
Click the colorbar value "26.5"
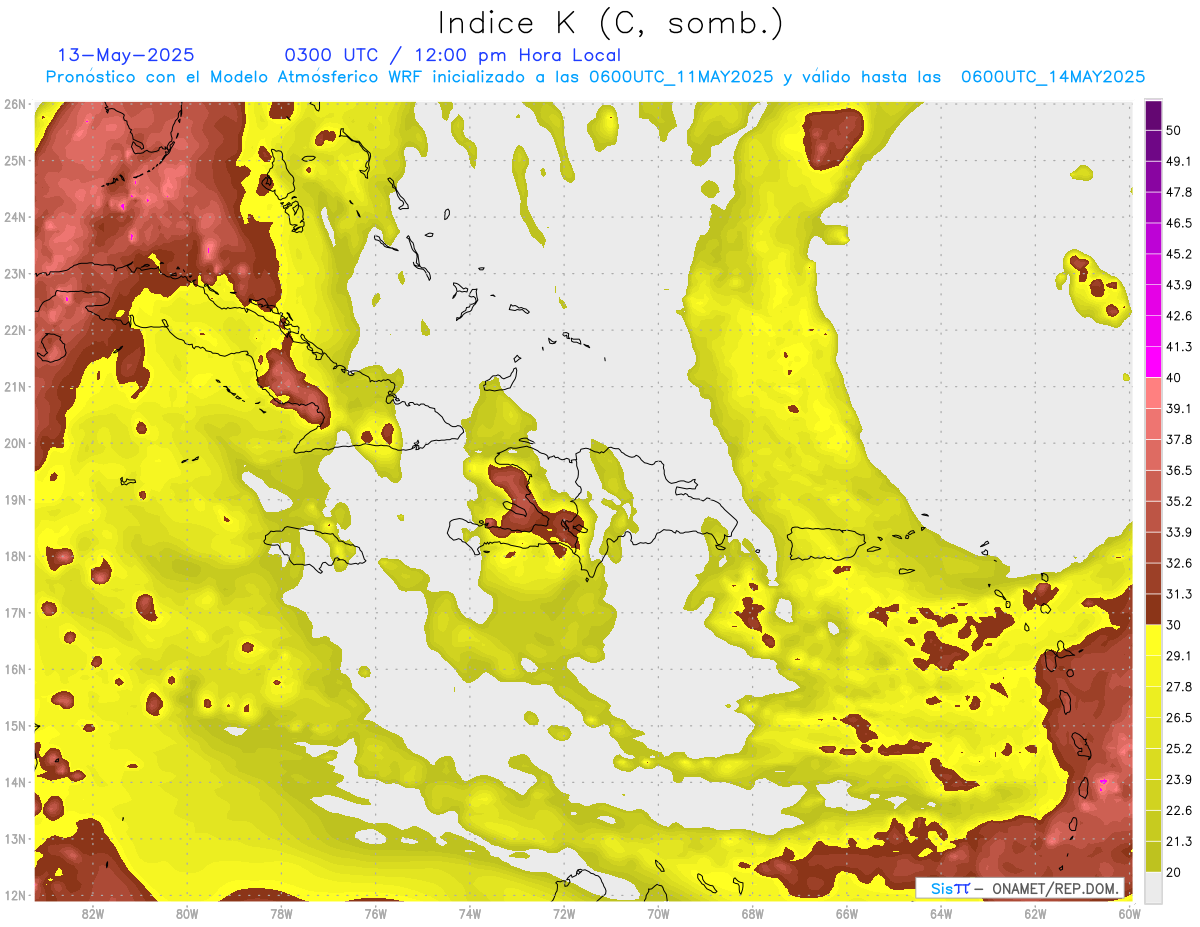[1179, 717]
